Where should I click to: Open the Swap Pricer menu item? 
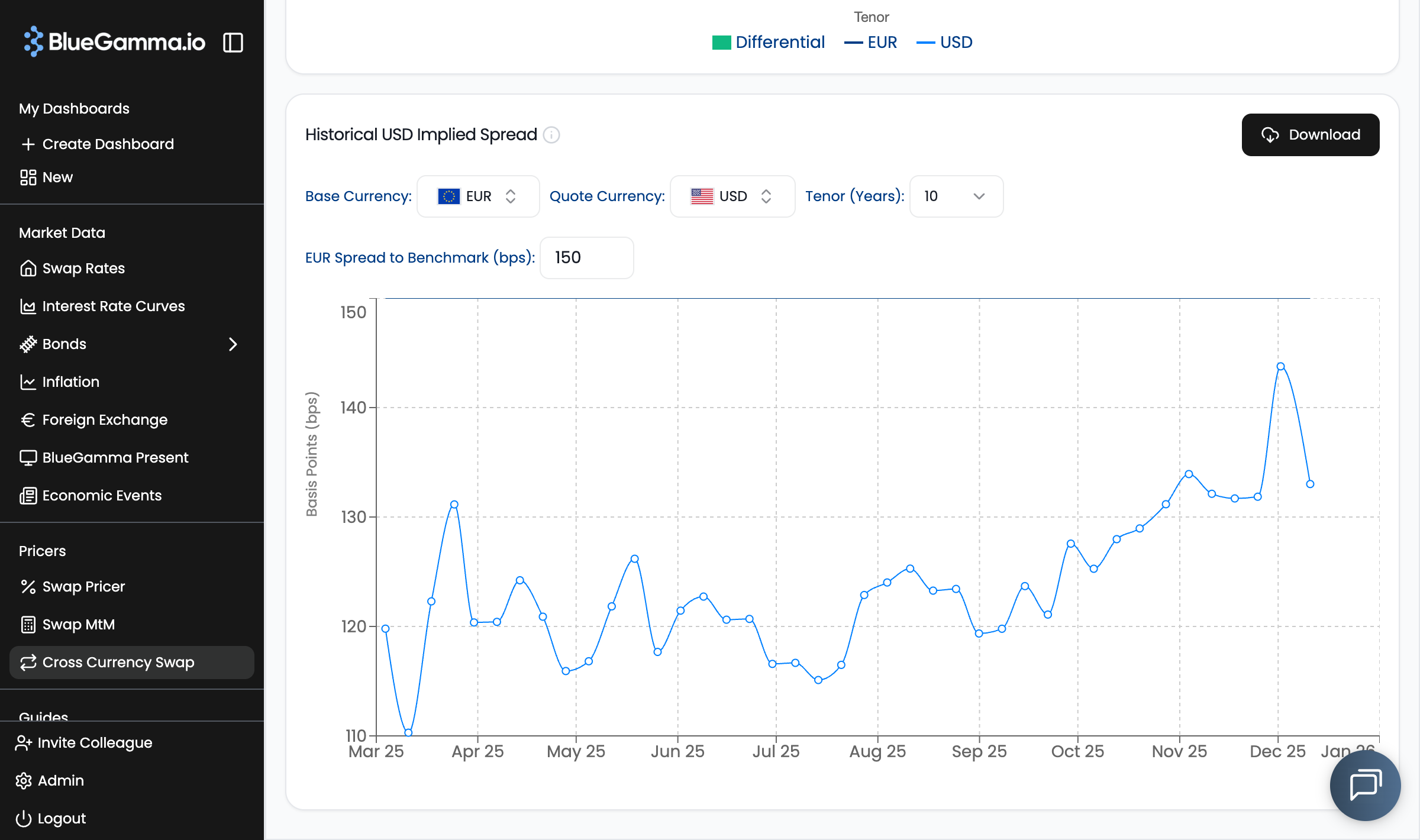[83, 587]
